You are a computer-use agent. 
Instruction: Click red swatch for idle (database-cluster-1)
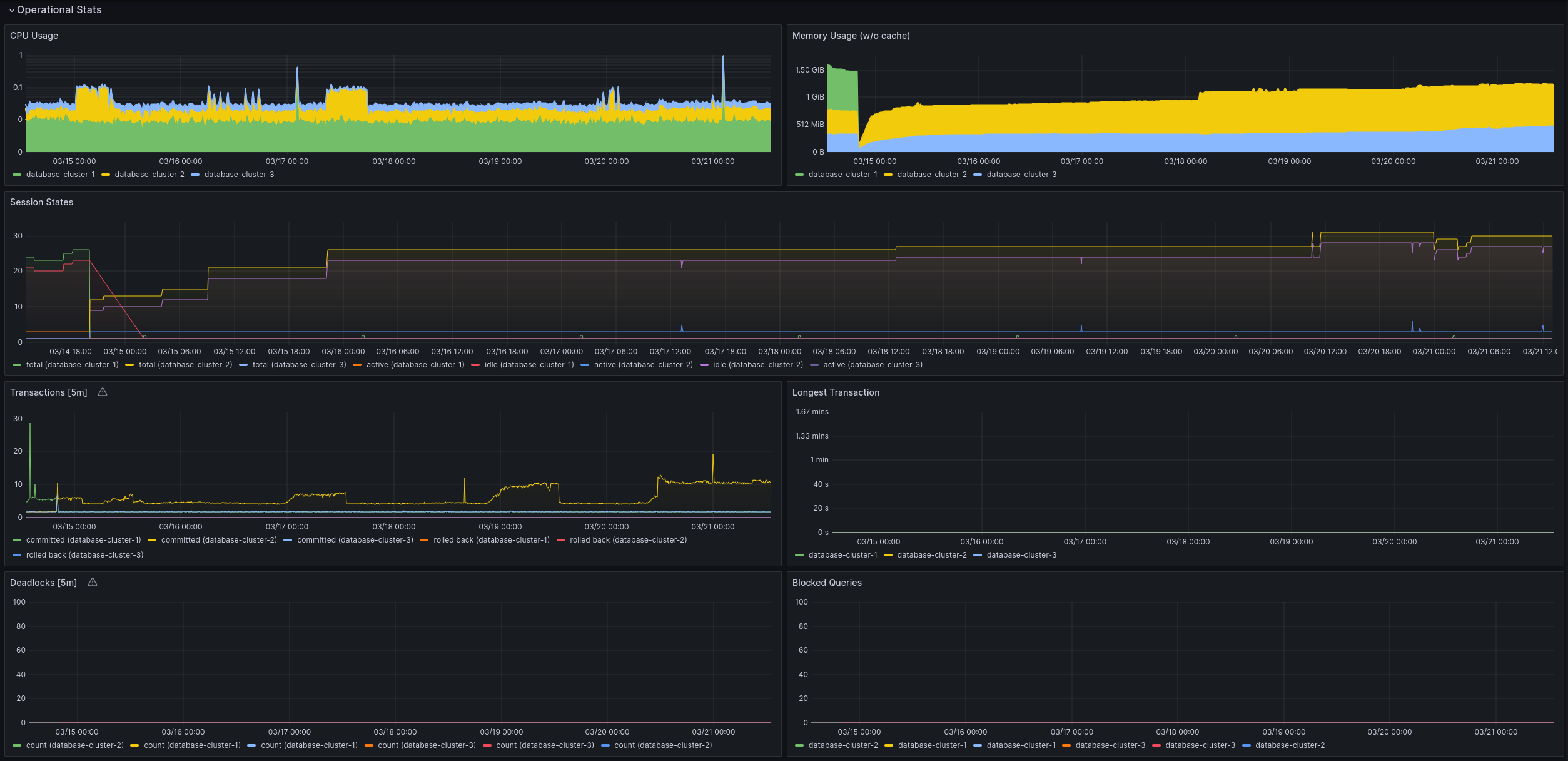tap(475, 365)
